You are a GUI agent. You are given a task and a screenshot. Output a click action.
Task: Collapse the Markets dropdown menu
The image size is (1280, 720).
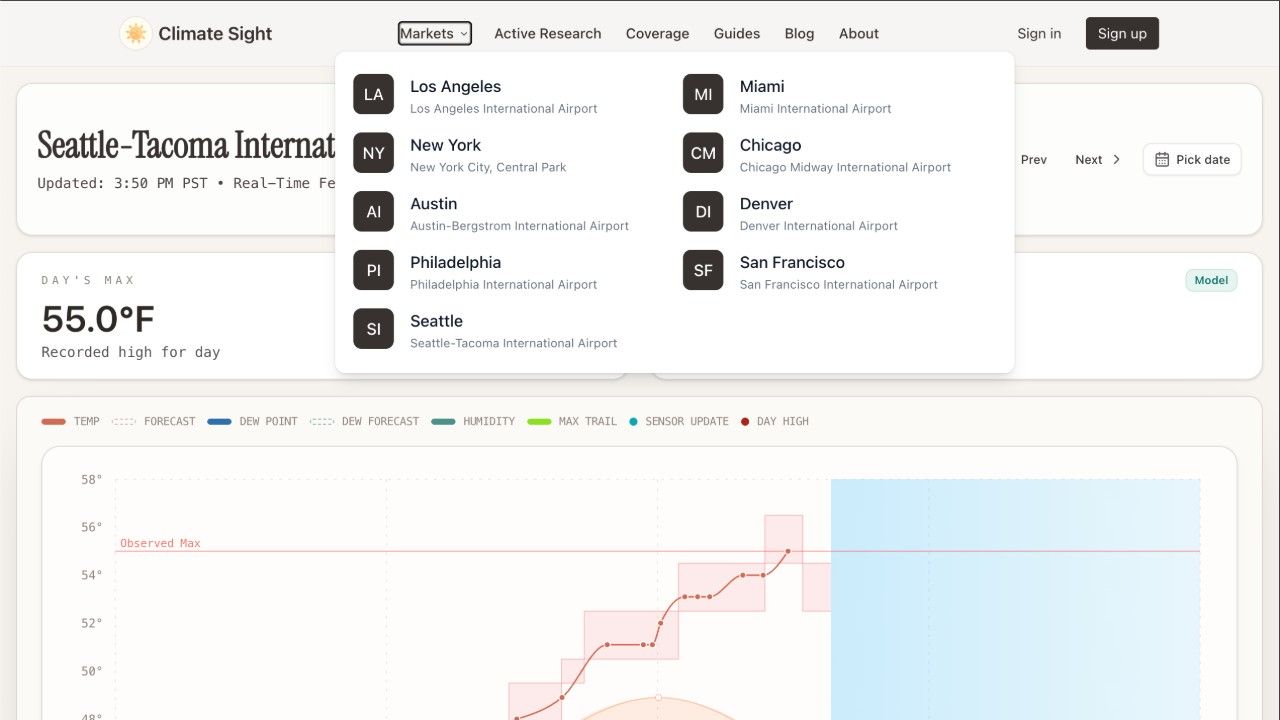434,33
